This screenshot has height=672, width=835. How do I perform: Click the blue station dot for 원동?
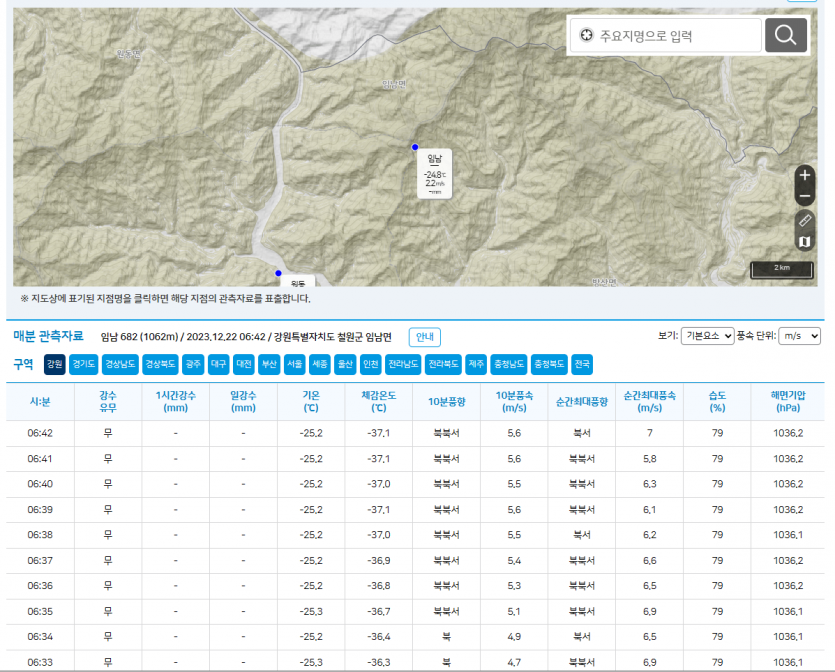278,272
